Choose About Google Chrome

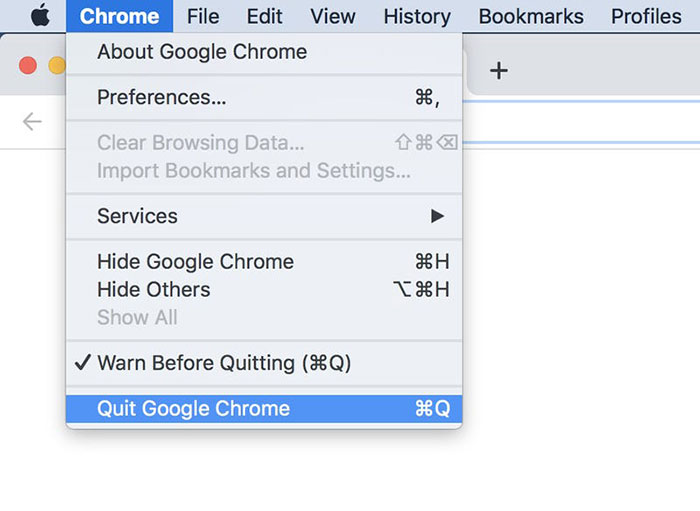pyautogui.click(x=202, y=52)
